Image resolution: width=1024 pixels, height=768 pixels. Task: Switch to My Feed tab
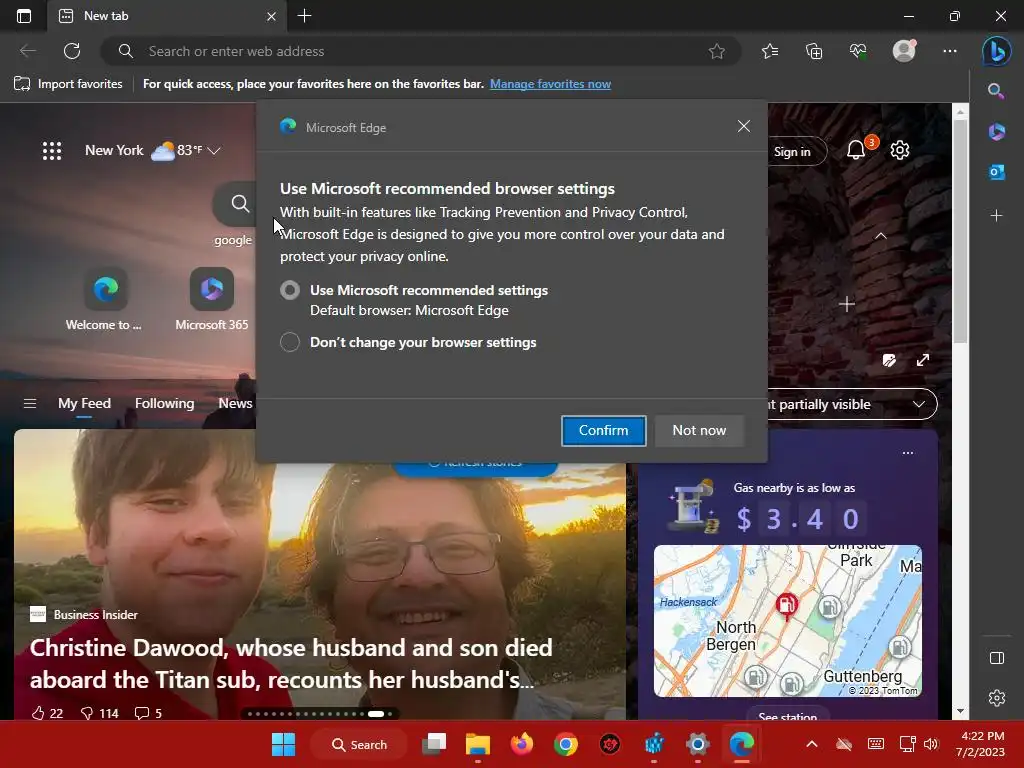pyautogui.click(x=84, y=404)
